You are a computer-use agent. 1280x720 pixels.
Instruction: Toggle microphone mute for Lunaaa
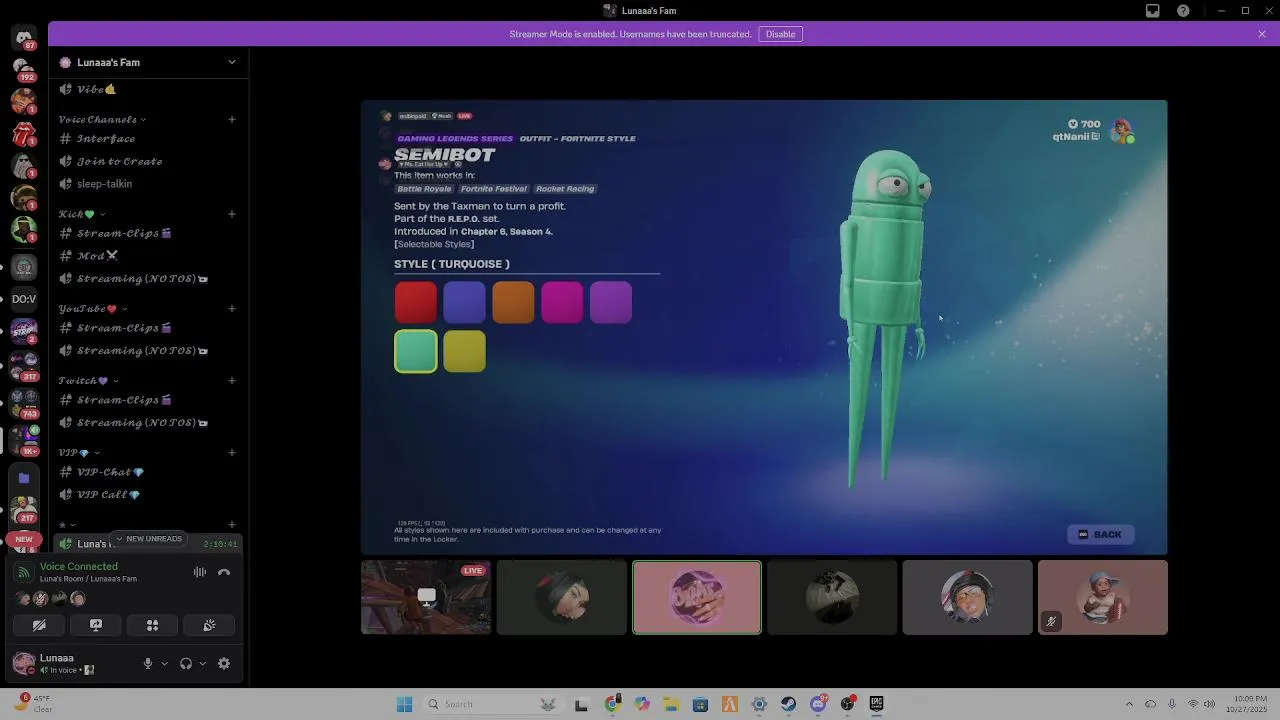148,663
